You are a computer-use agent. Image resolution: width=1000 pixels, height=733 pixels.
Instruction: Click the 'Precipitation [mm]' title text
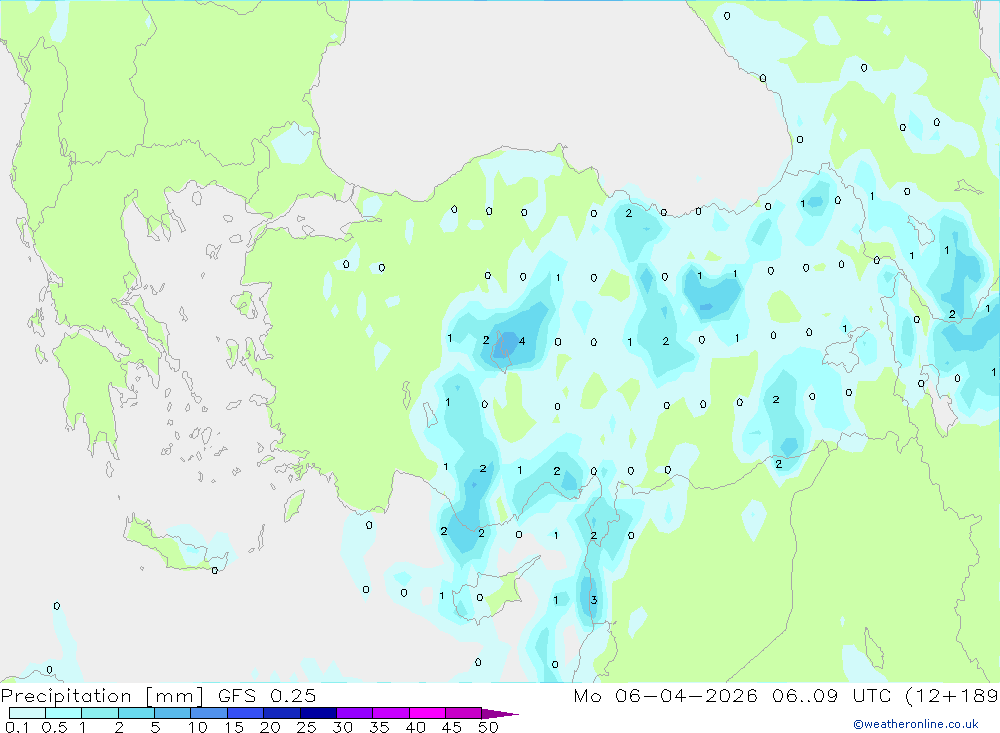[102, 696]
